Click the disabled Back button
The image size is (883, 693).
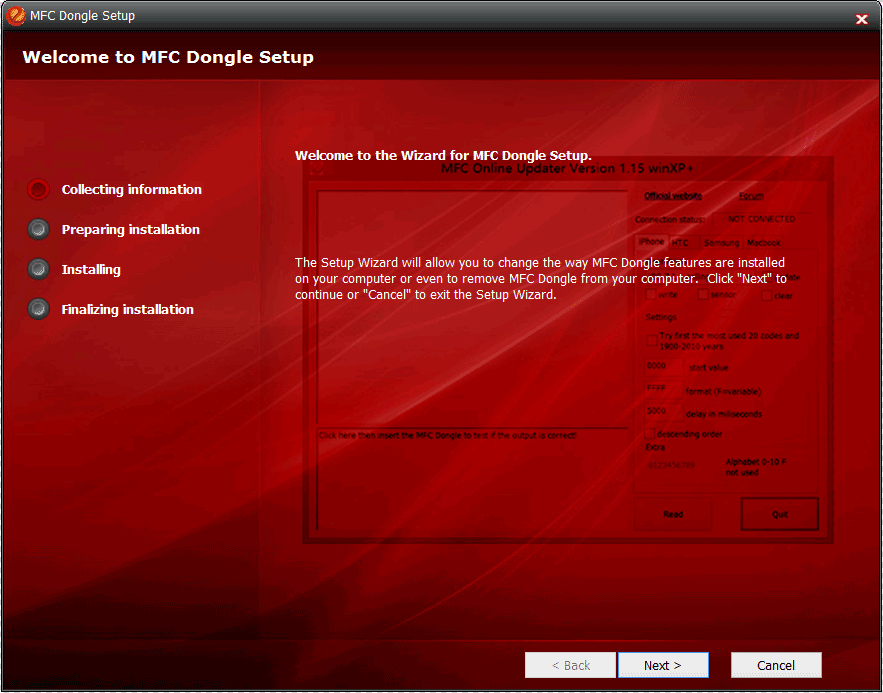pyautogui.click(x=571, y=665)
